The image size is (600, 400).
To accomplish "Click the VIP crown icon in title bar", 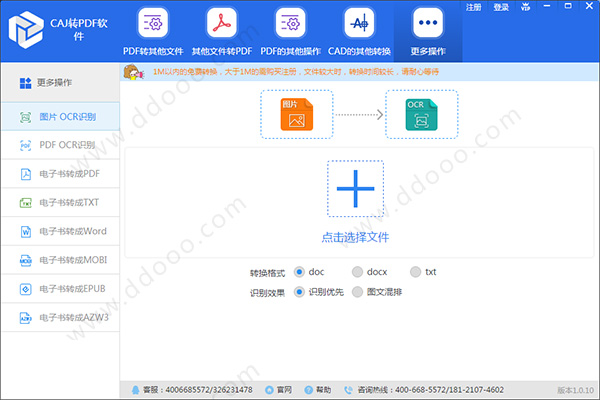I will click(x=525, y=7).
